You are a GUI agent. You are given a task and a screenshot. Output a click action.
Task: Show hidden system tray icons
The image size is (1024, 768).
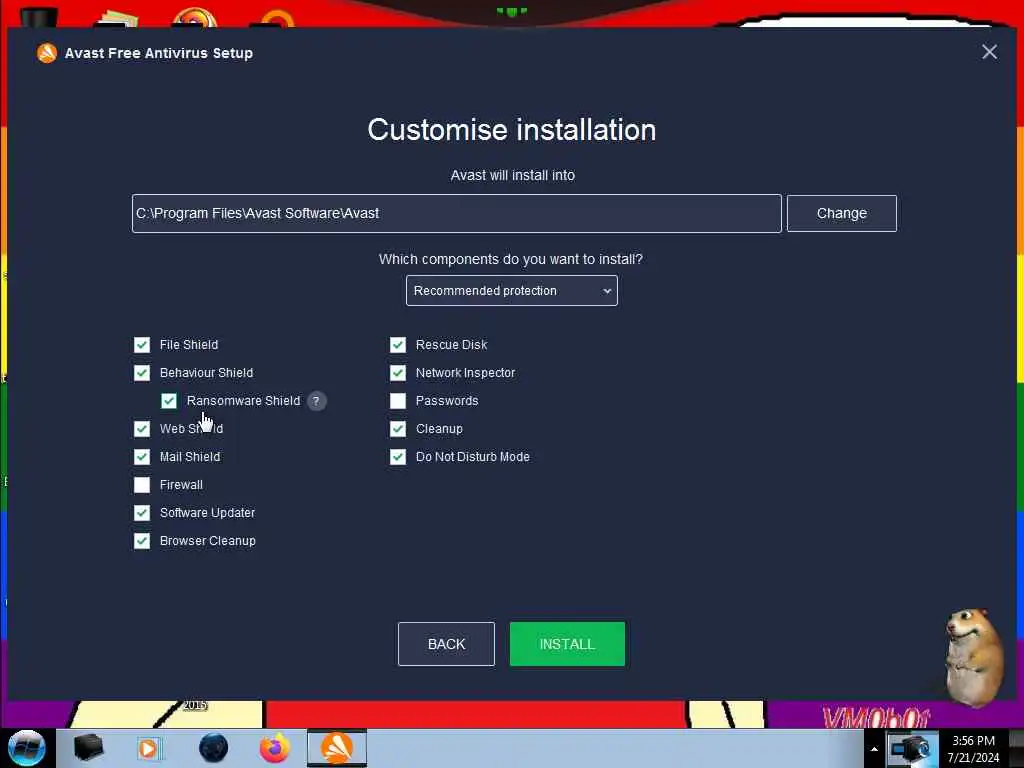tap(874, 749)
